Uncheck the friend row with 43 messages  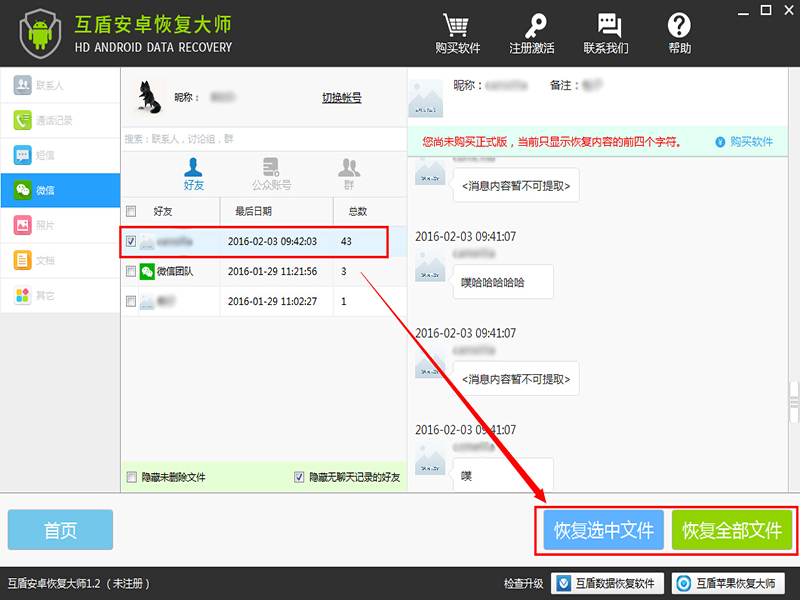(131, 241)
